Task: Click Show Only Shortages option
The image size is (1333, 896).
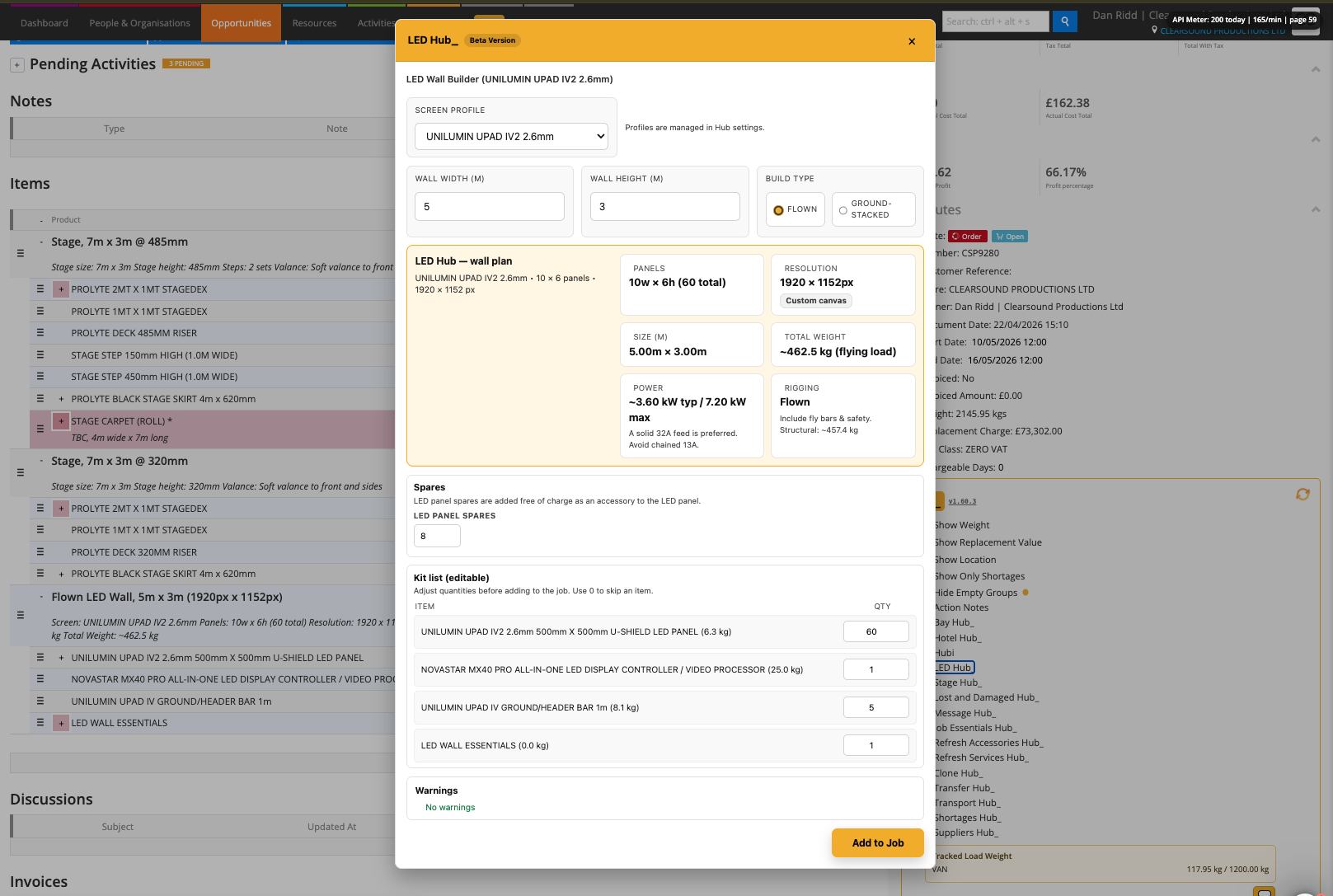Action: 979,576
